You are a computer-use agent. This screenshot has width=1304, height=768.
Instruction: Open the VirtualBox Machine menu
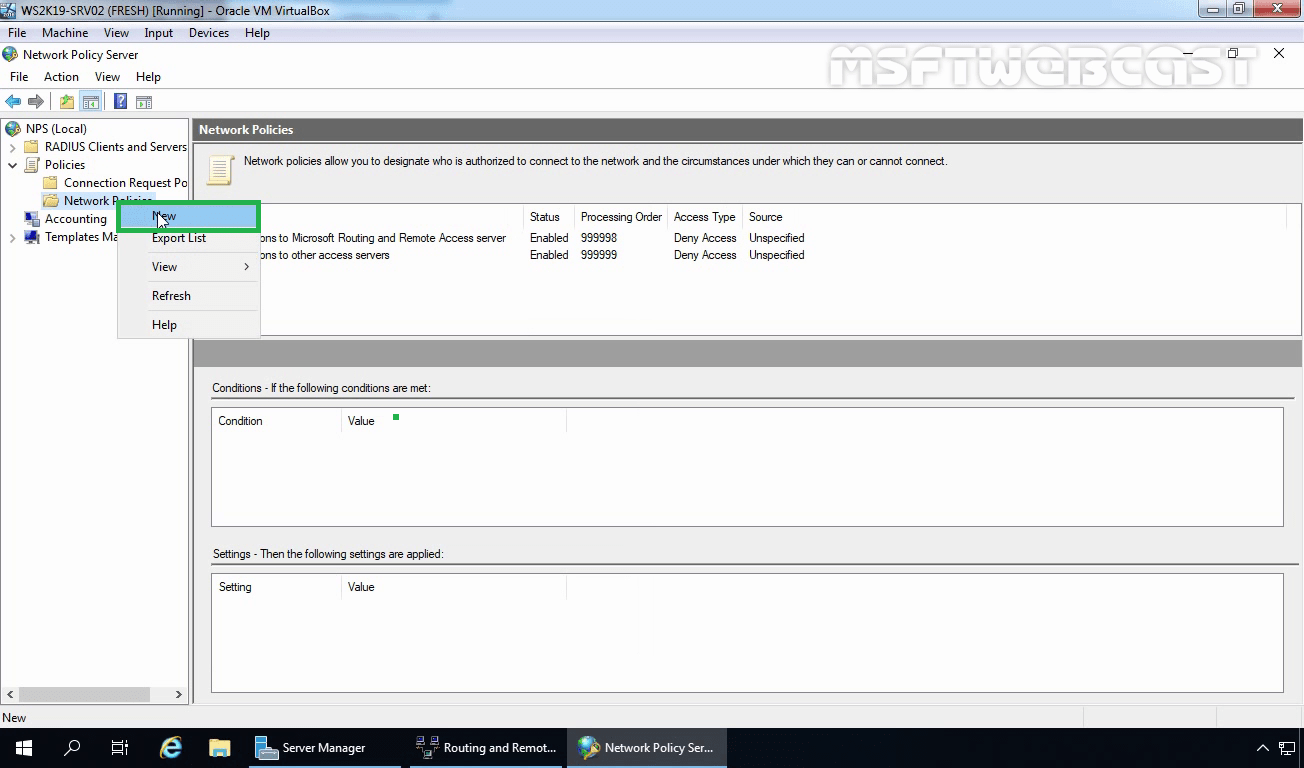point(65,33)
